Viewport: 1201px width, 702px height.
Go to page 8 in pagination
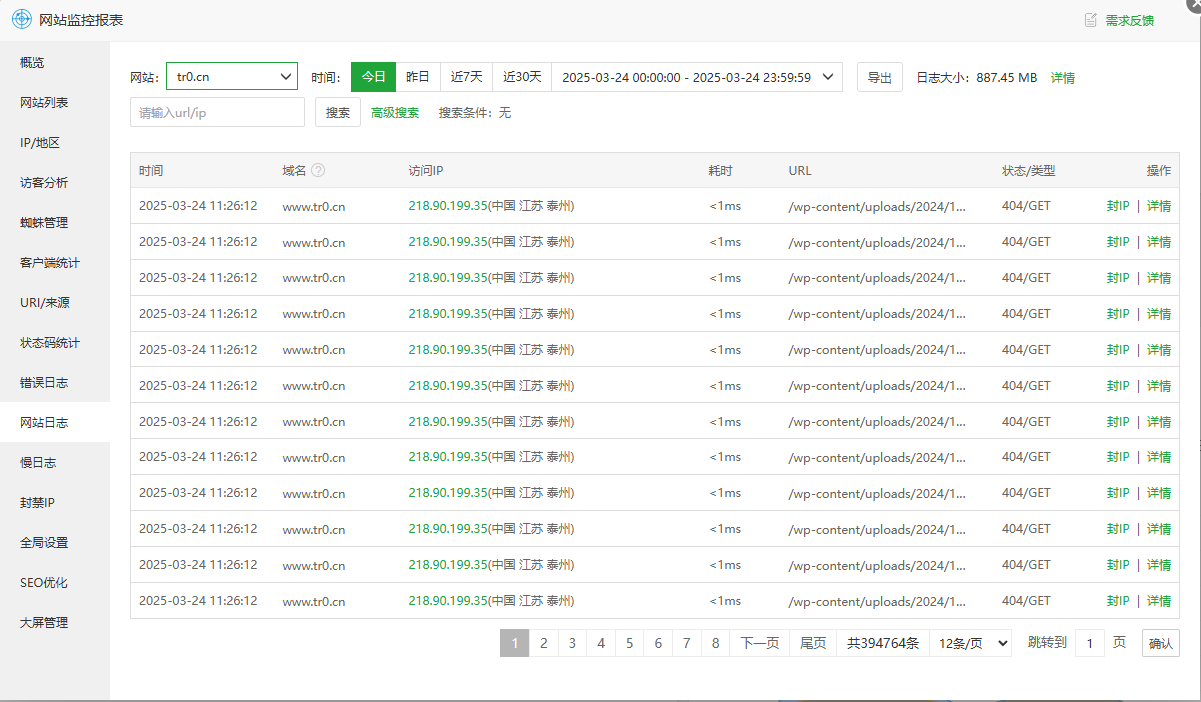[716, 643]
